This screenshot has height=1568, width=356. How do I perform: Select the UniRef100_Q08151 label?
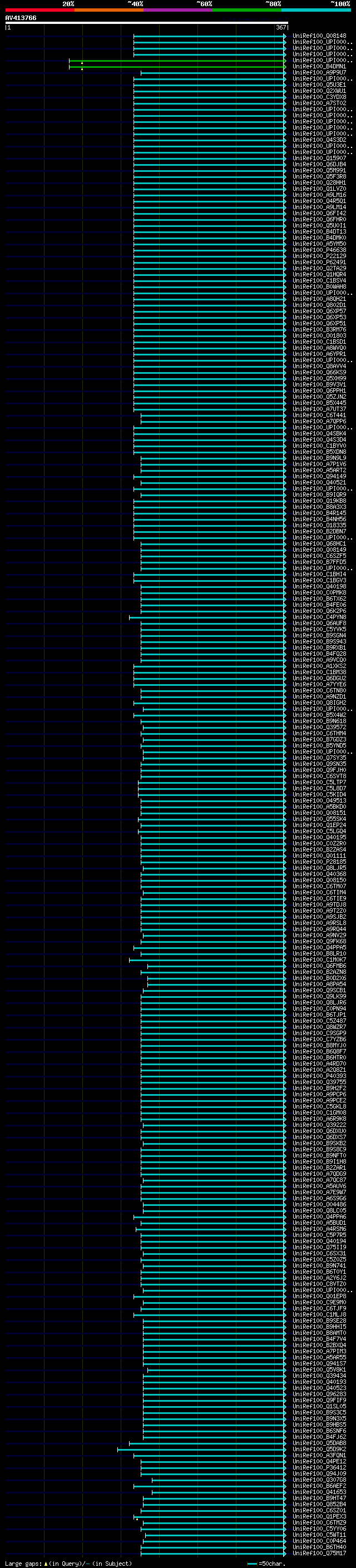319,813
